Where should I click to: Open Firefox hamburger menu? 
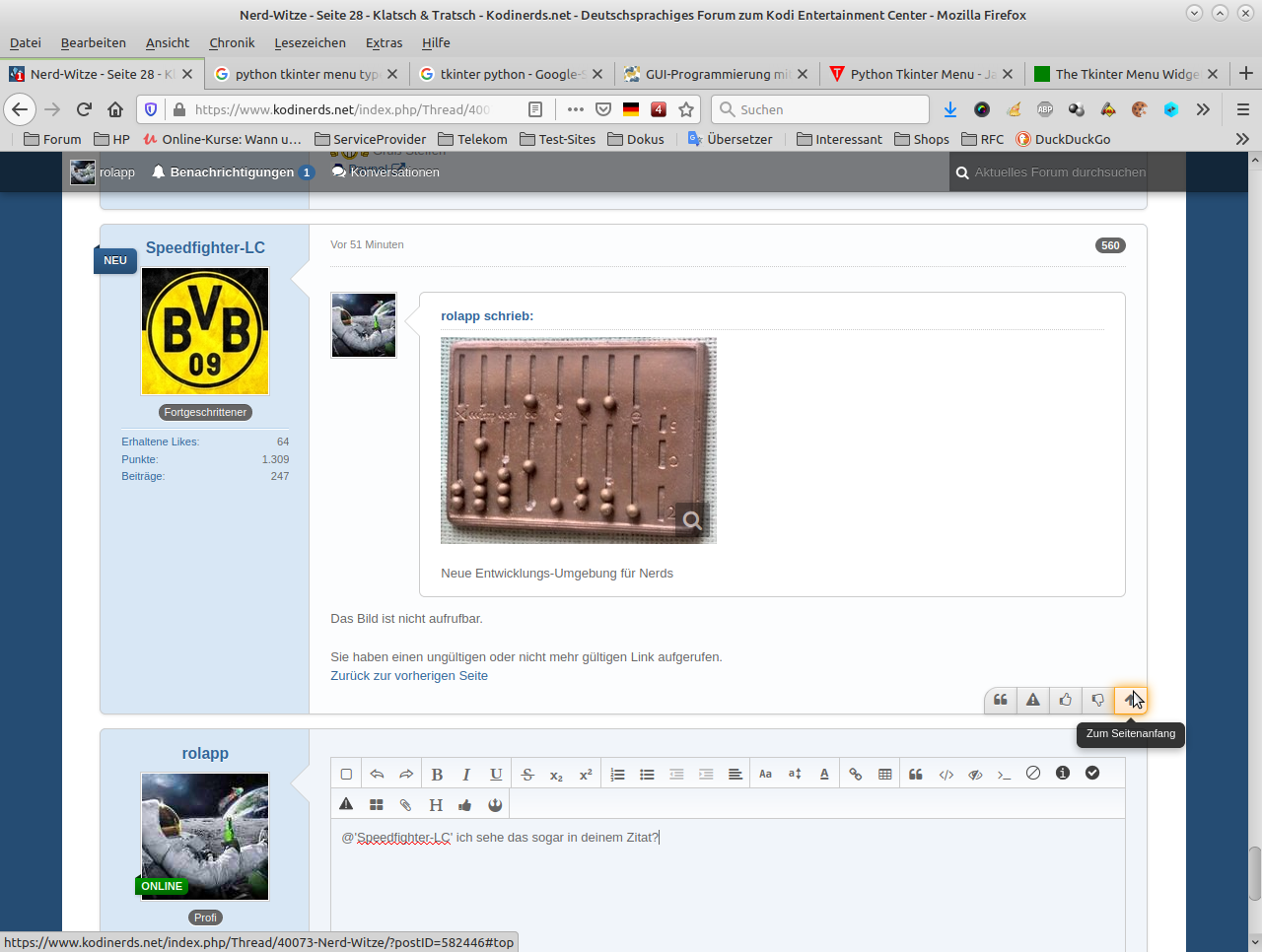click(1243, 109)
